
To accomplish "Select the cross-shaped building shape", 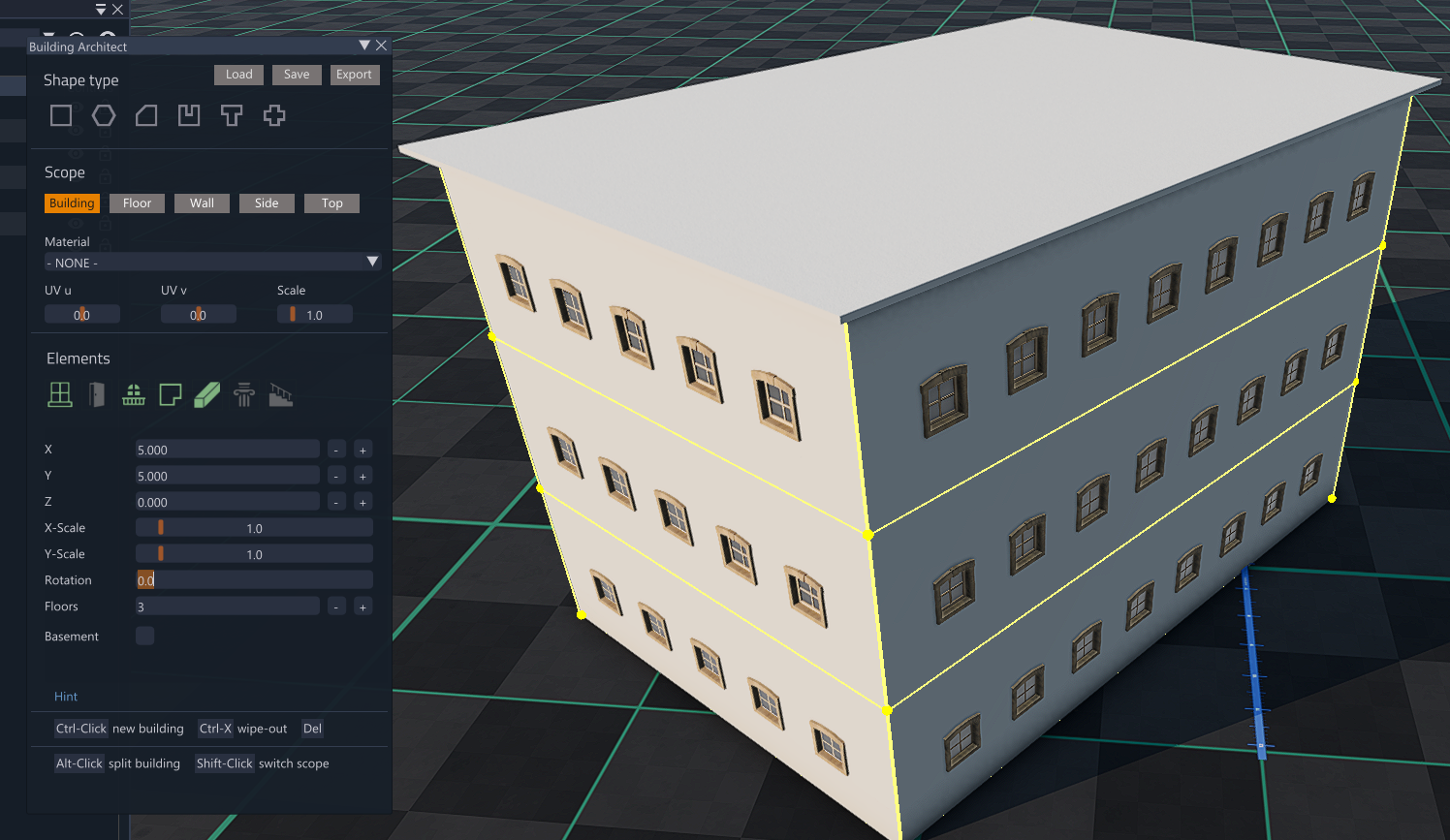I will coord(274,116).
